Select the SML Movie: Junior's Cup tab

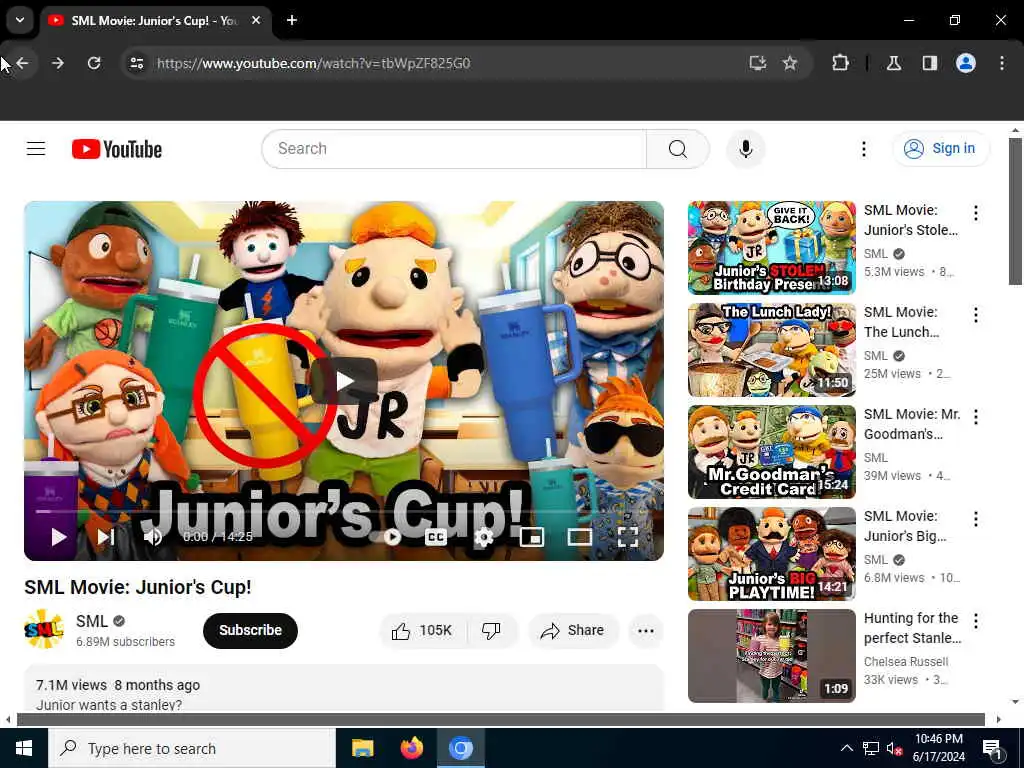(155, 21)
